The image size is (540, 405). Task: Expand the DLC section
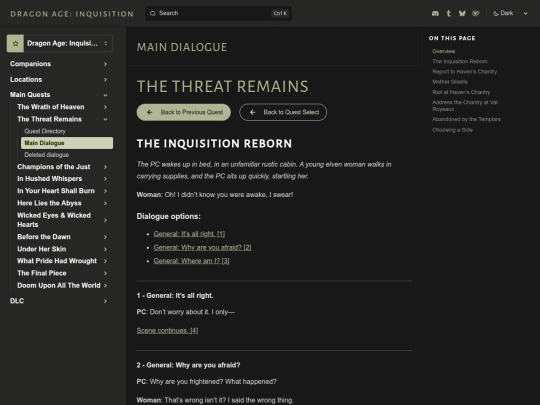pyautogui.click(x=105, y=301)
